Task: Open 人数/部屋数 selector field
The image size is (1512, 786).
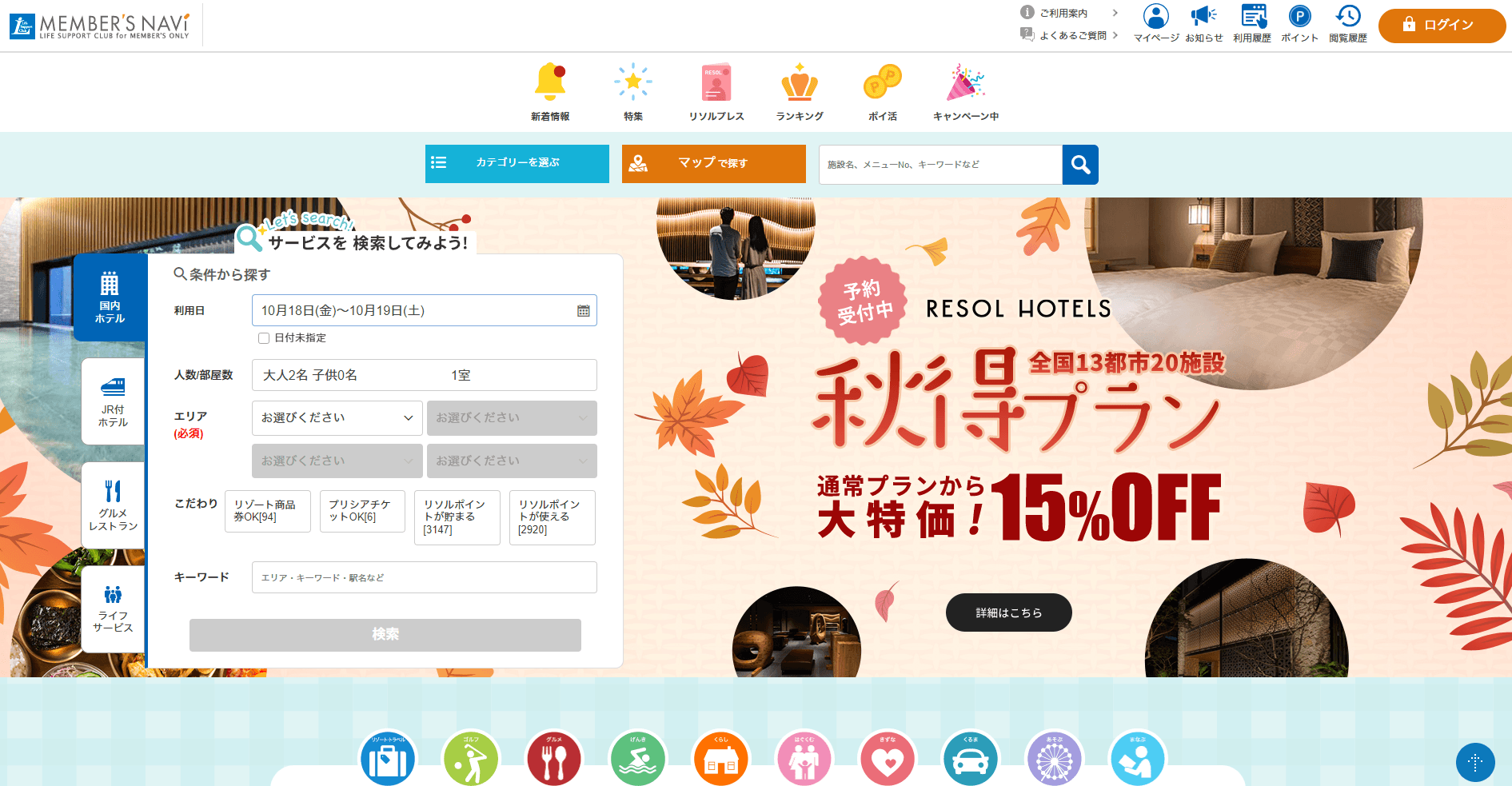Action: 425,375
